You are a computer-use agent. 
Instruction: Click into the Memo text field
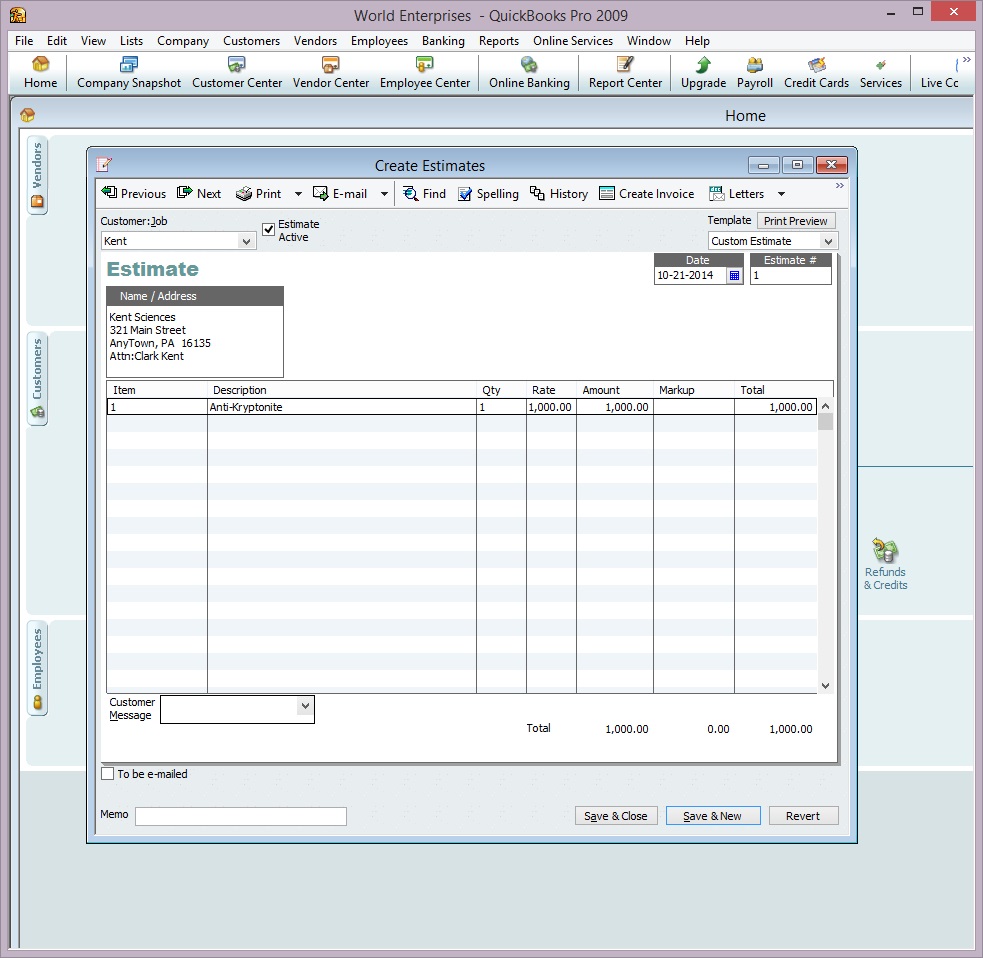click(241, 817)
